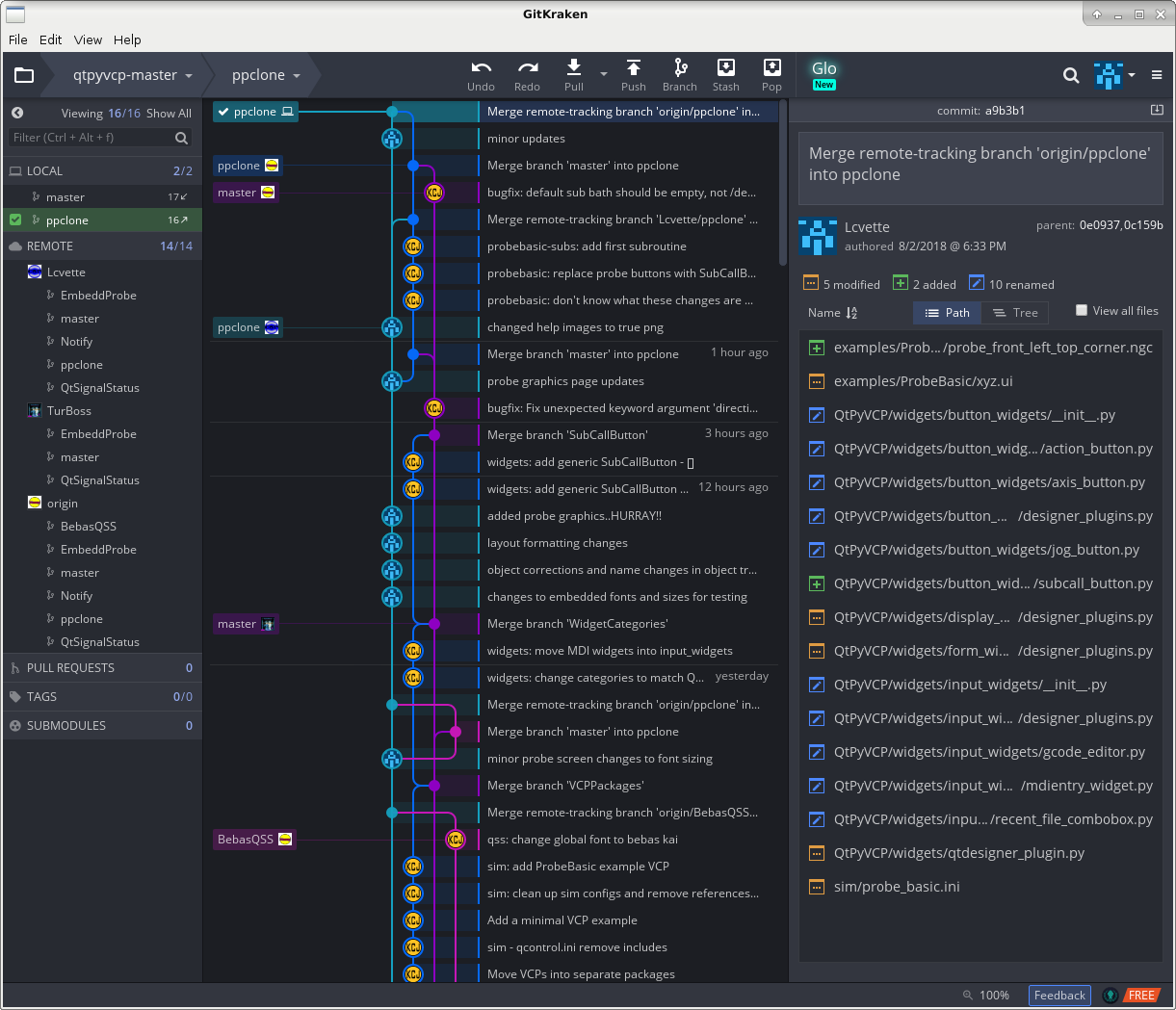Switch file list to Path view

click(x=947, y=313)
